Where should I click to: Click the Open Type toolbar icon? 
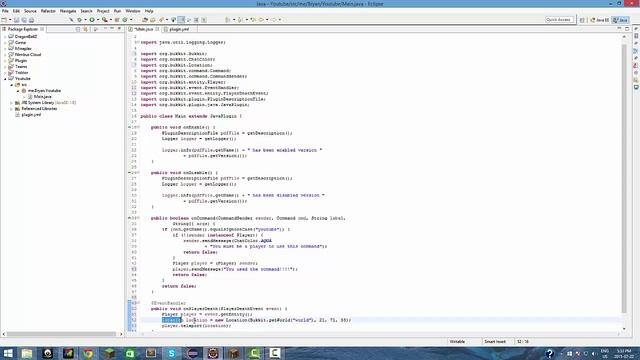click(144, 20)
